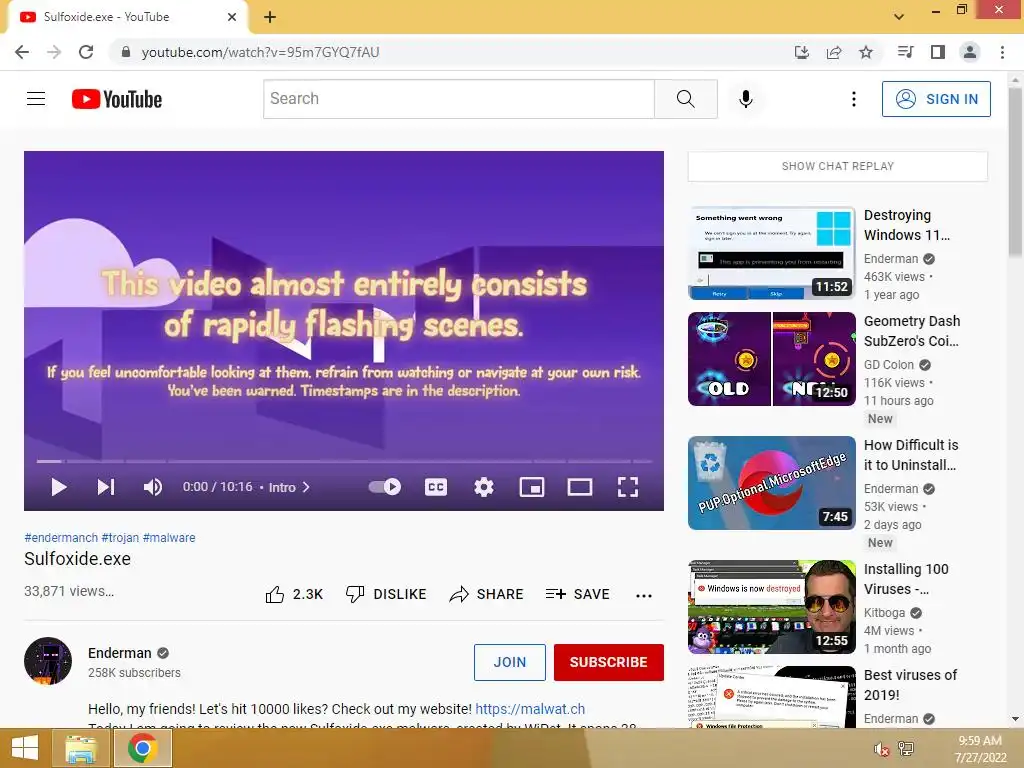Mute the video player volume
The height and width of the screenshot is (768, 1024).
[x=153, y=487]
